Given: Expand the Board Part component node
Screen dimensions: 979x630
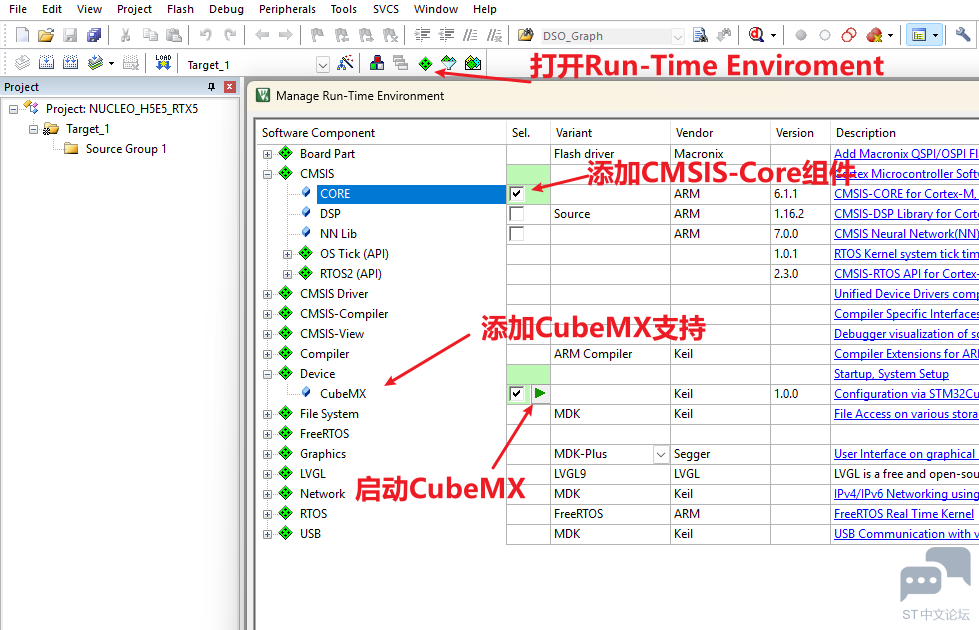Looking at the screenshot, I should click(x=267, y=154).
